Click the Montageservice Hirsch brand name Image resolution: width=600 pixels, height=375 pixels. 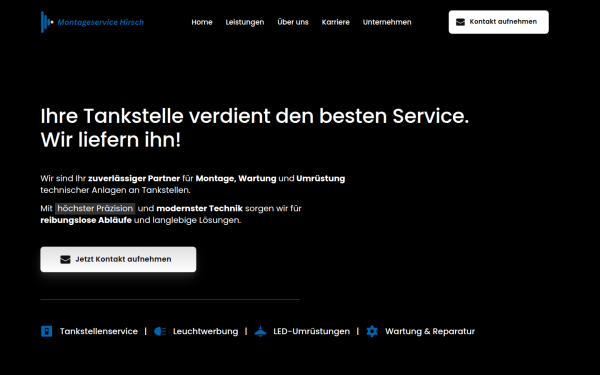pos(101,22)
